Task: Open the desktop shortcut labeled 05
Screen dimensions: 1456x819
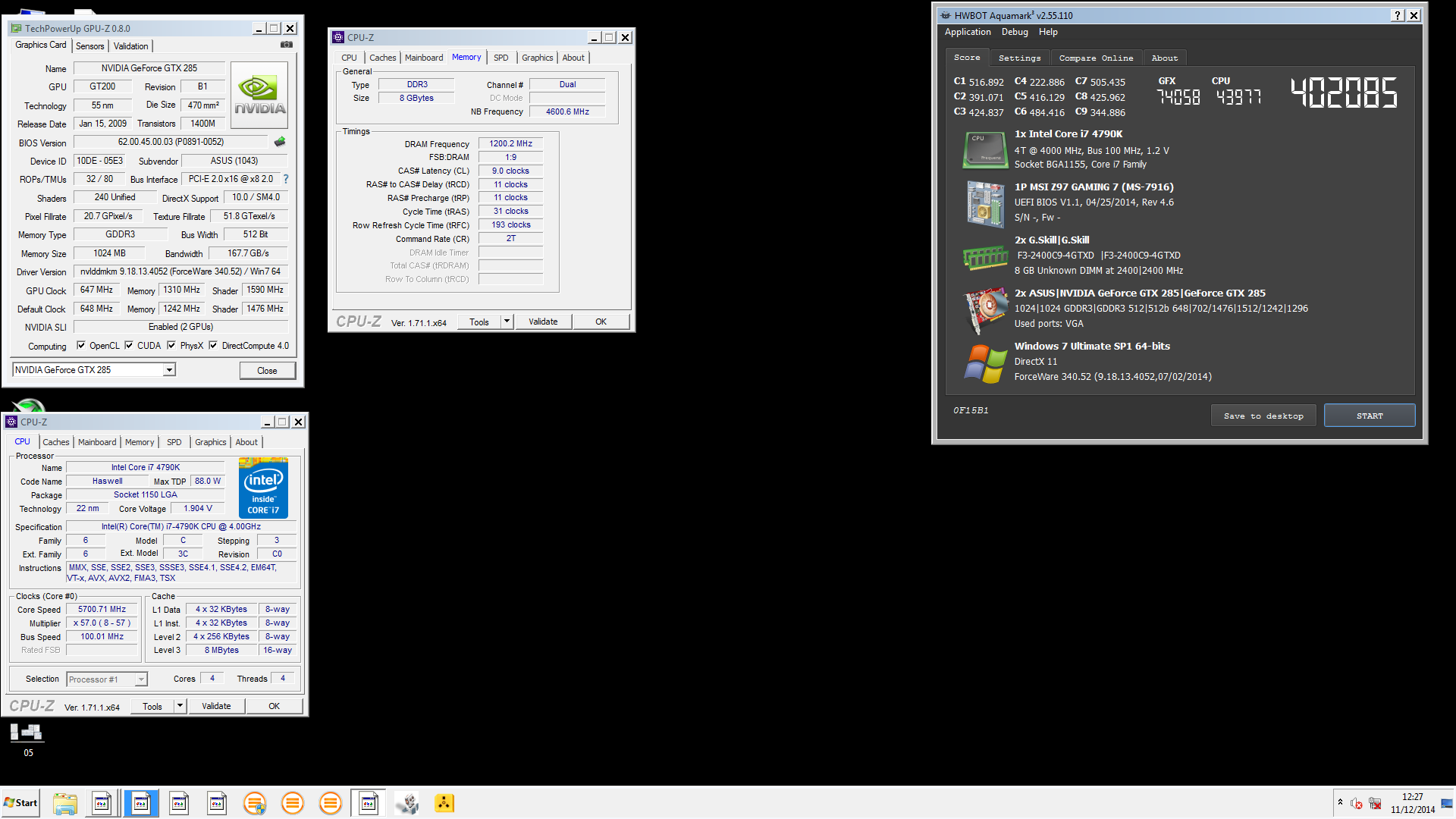Action: [x=27, y=740]
